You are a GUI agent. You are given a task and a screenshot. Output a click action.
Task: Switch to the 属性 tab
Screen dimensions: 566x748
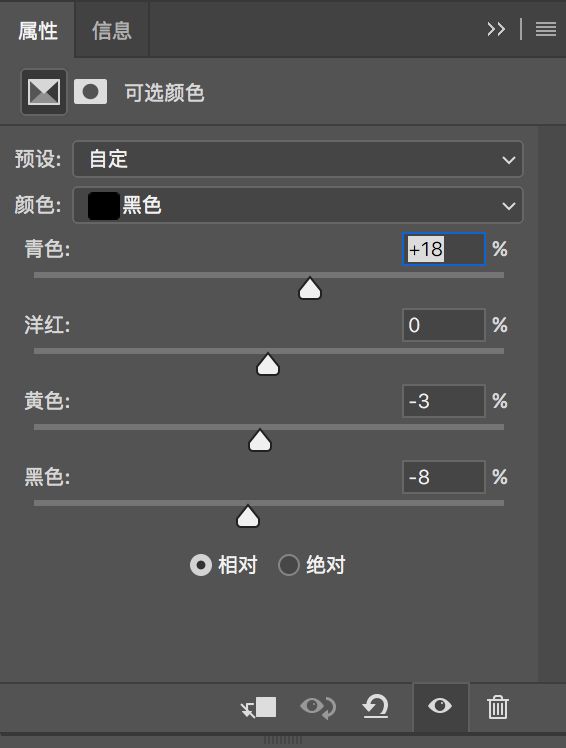coord(38,31)
